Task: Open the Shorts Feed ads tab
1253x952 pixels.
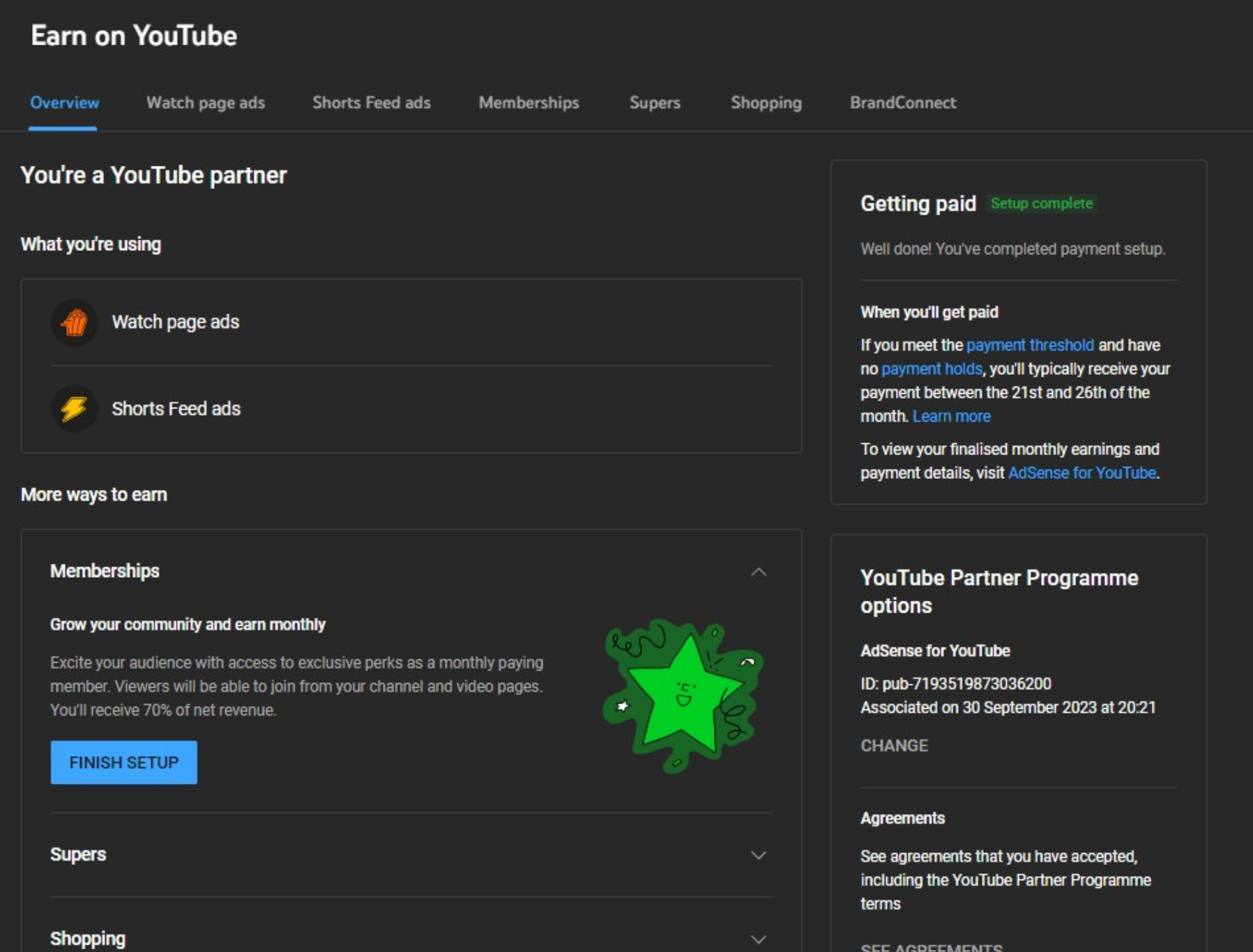Action: click(371, 103)
